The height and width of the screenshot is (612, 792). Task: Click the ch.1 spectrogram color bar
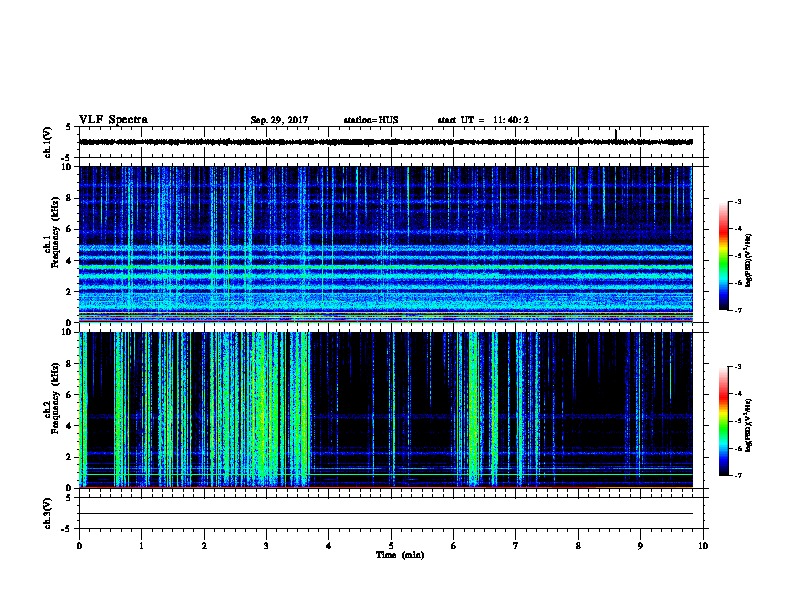[723, 256]
